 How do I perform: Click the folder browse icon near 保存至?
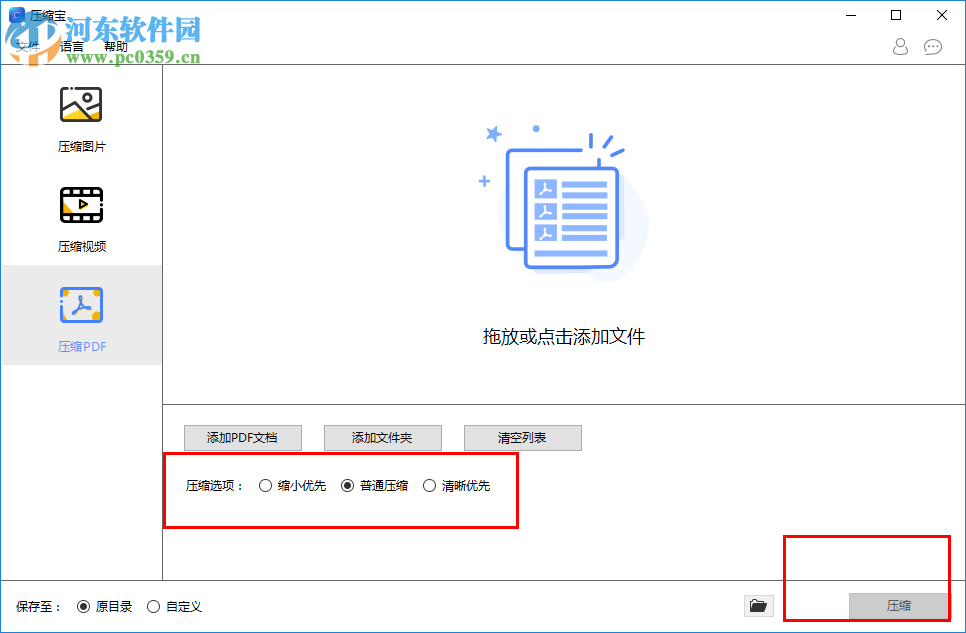tap(758, 606)
